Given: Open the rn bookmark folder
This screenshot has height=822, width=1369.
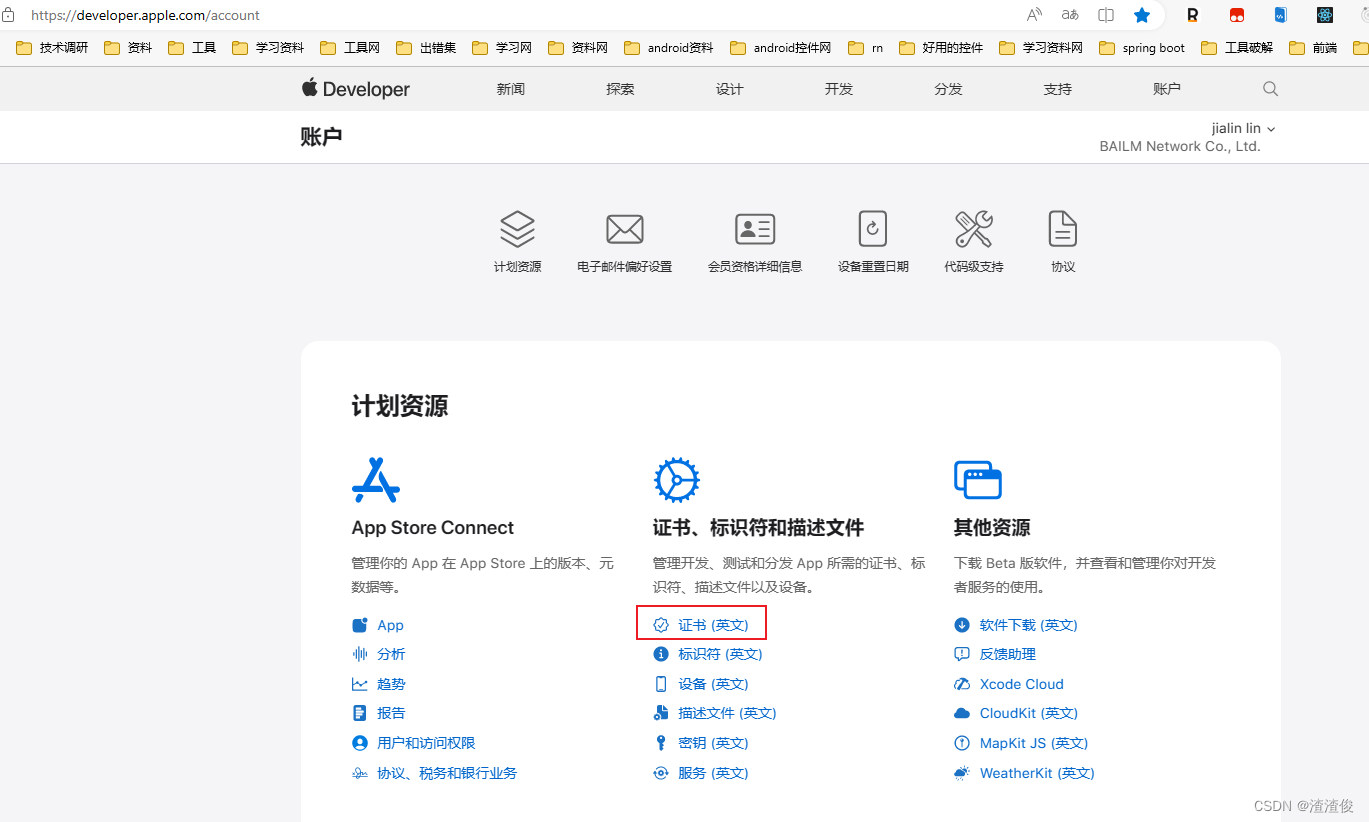Looking at the screenshot, I should [866, 47].
